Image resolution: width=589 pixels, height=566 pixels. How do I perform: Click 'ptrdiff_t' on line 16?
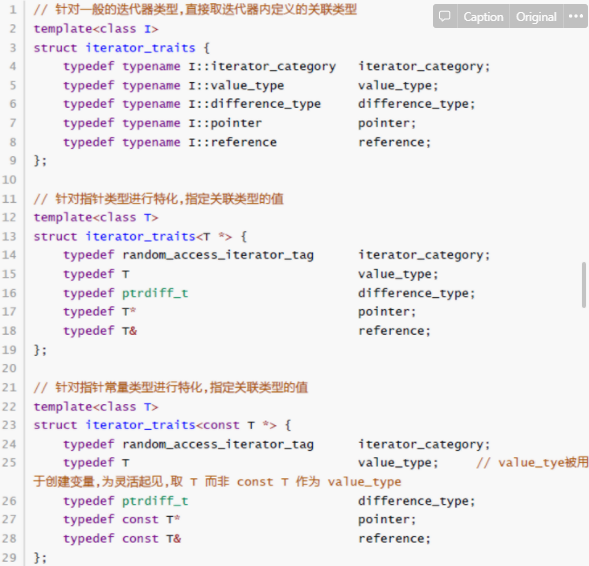point(155,293)
